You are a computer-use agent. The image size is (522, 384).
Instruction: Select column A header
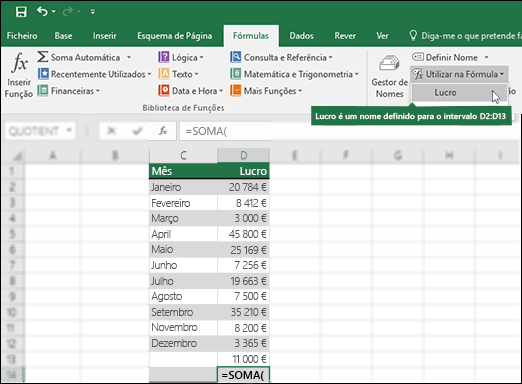pyautogui.click(x=52, y=155)
